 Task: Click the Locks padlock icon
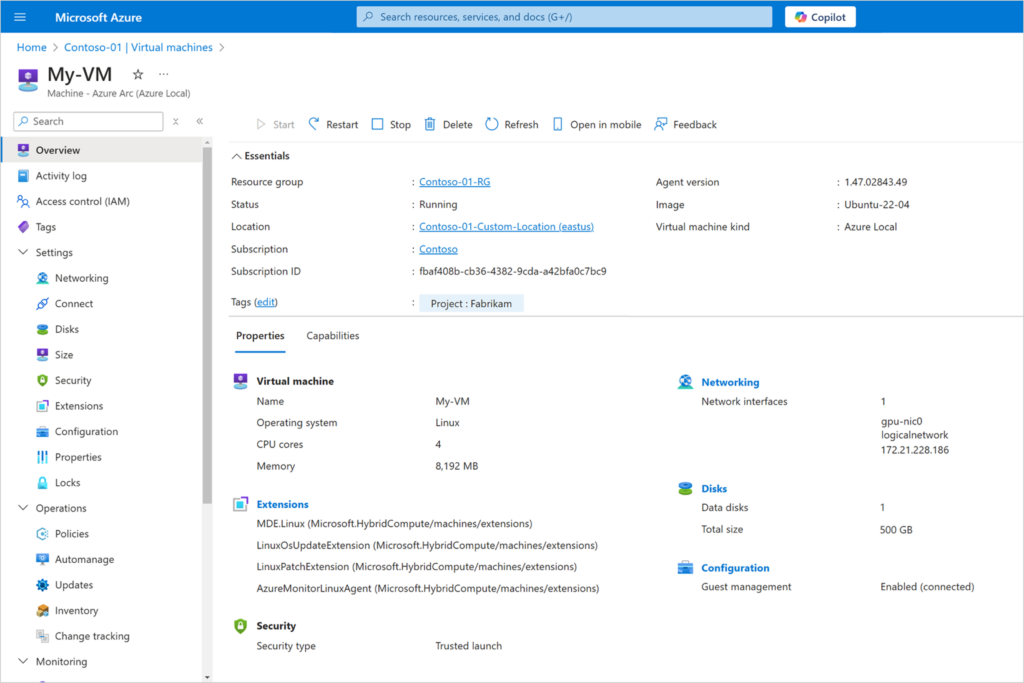(42, 483)
